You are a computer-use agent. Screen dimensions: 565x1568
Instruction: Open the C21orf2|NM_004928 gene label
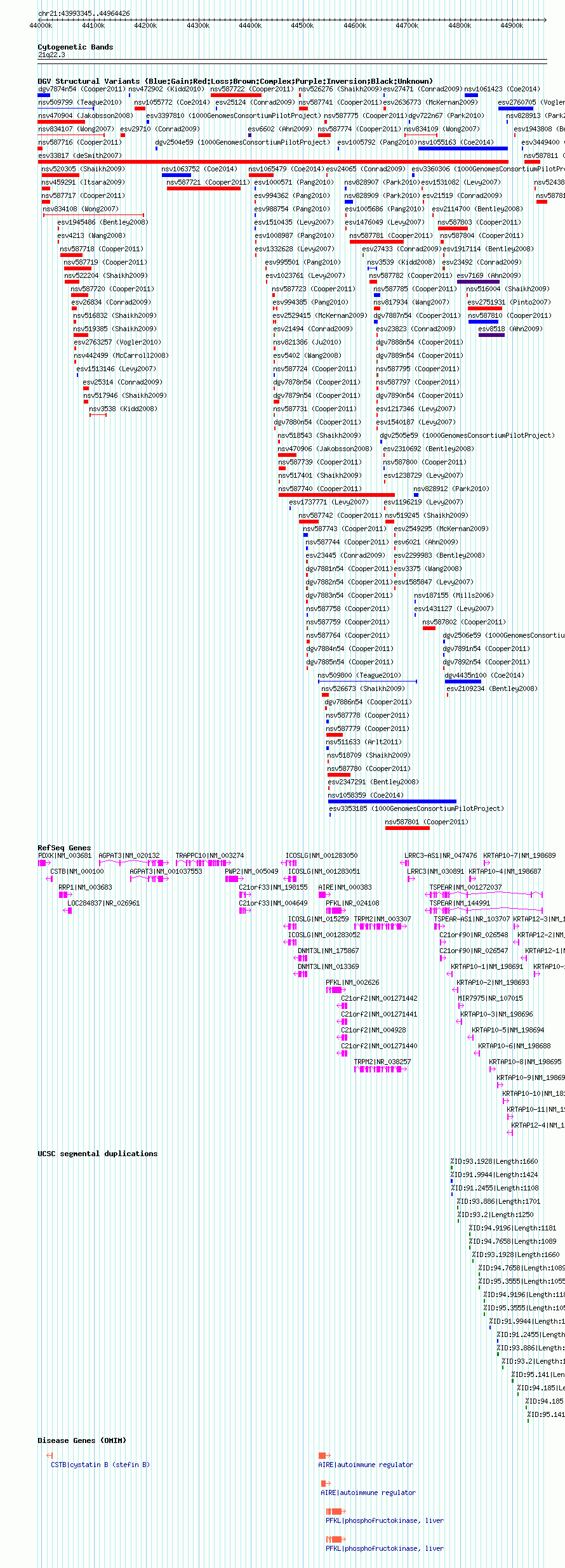tap(373, 1030)
